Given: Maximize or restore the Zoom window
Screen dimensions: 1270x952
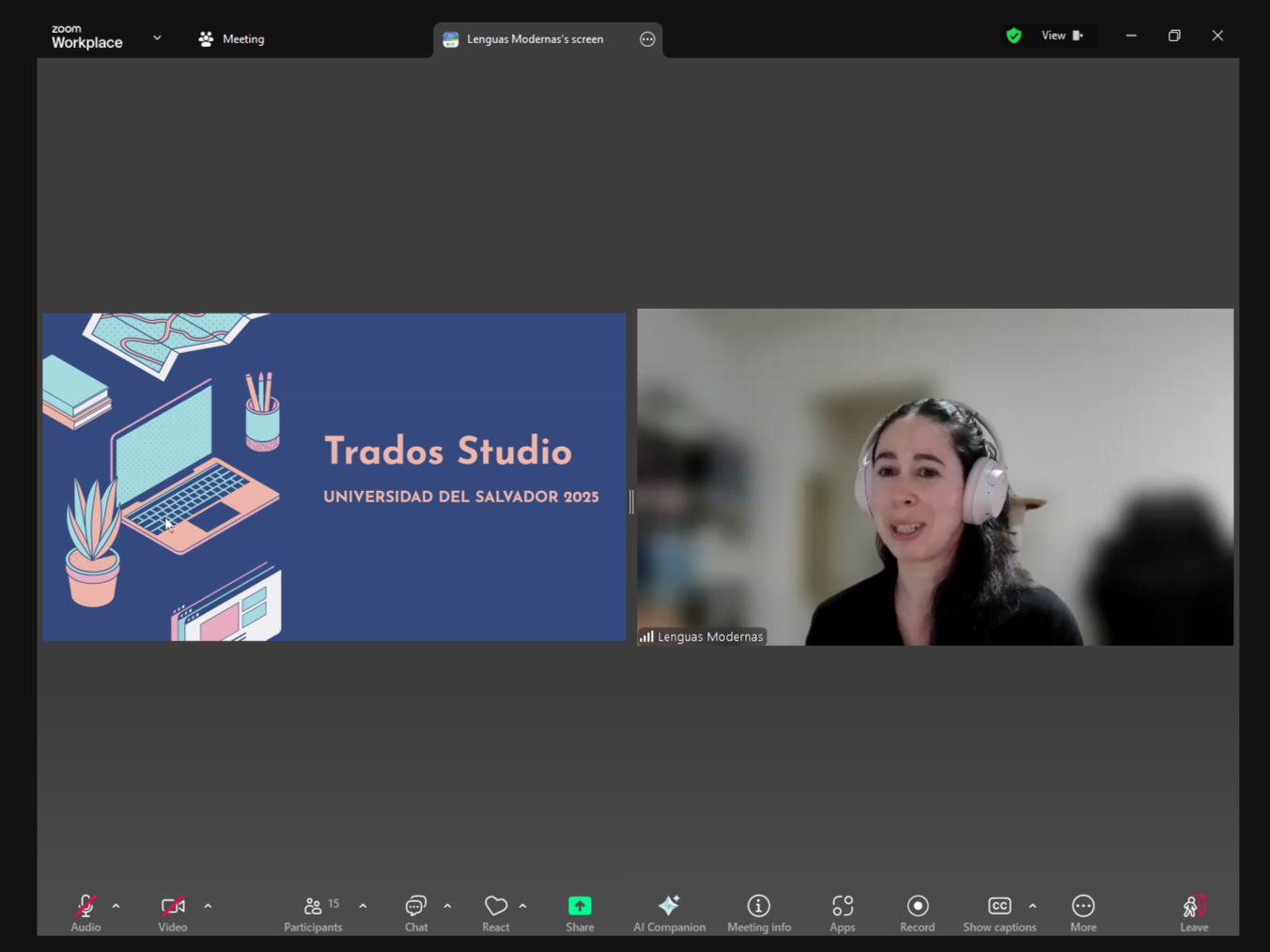Looking at the screenshot, I should [1174, 36].
